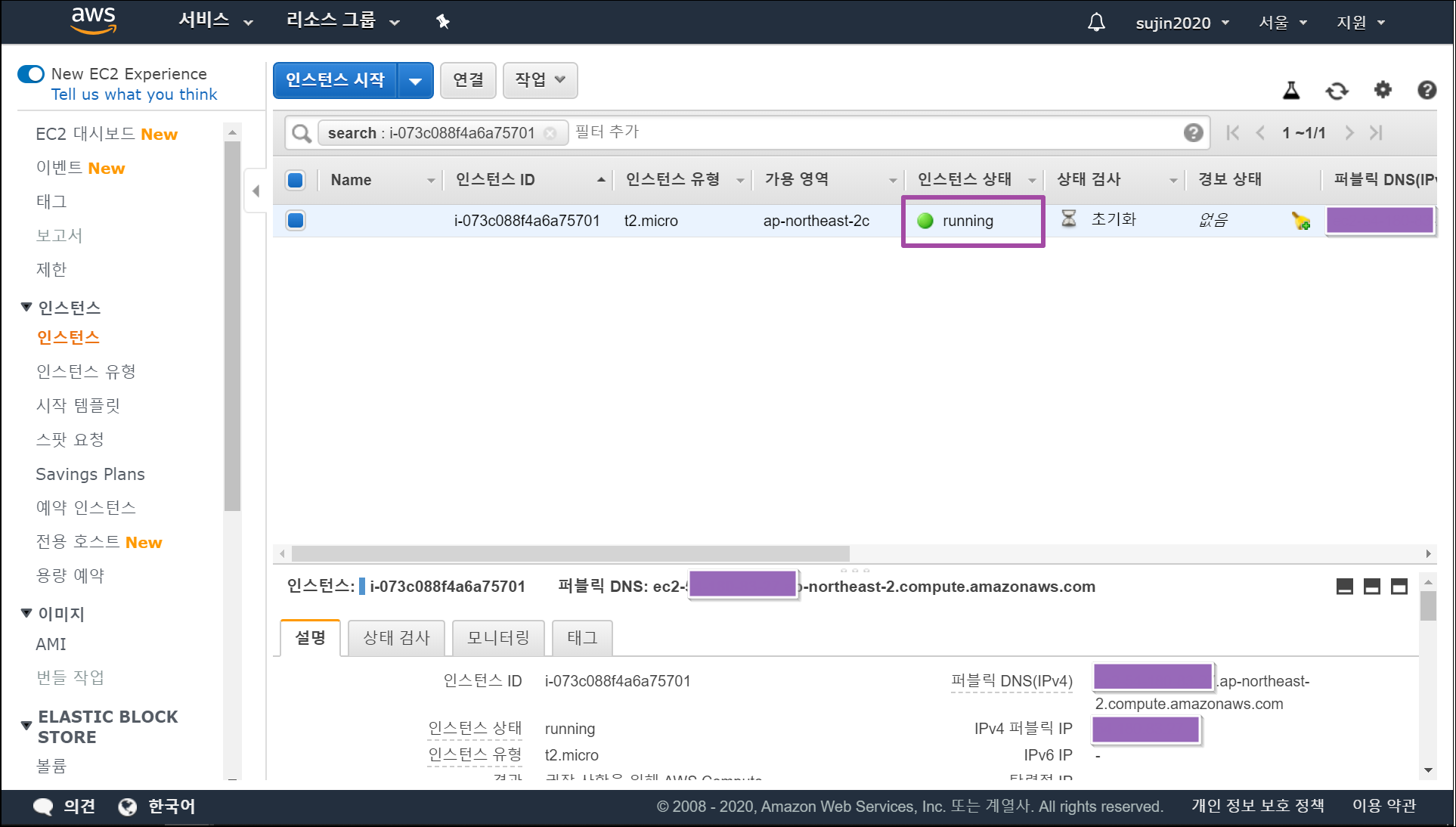The height and width of the screenshot is (827, 1456).
Task: Click the language globe icon
Action: pyautogui.click(x=127, y=807)
